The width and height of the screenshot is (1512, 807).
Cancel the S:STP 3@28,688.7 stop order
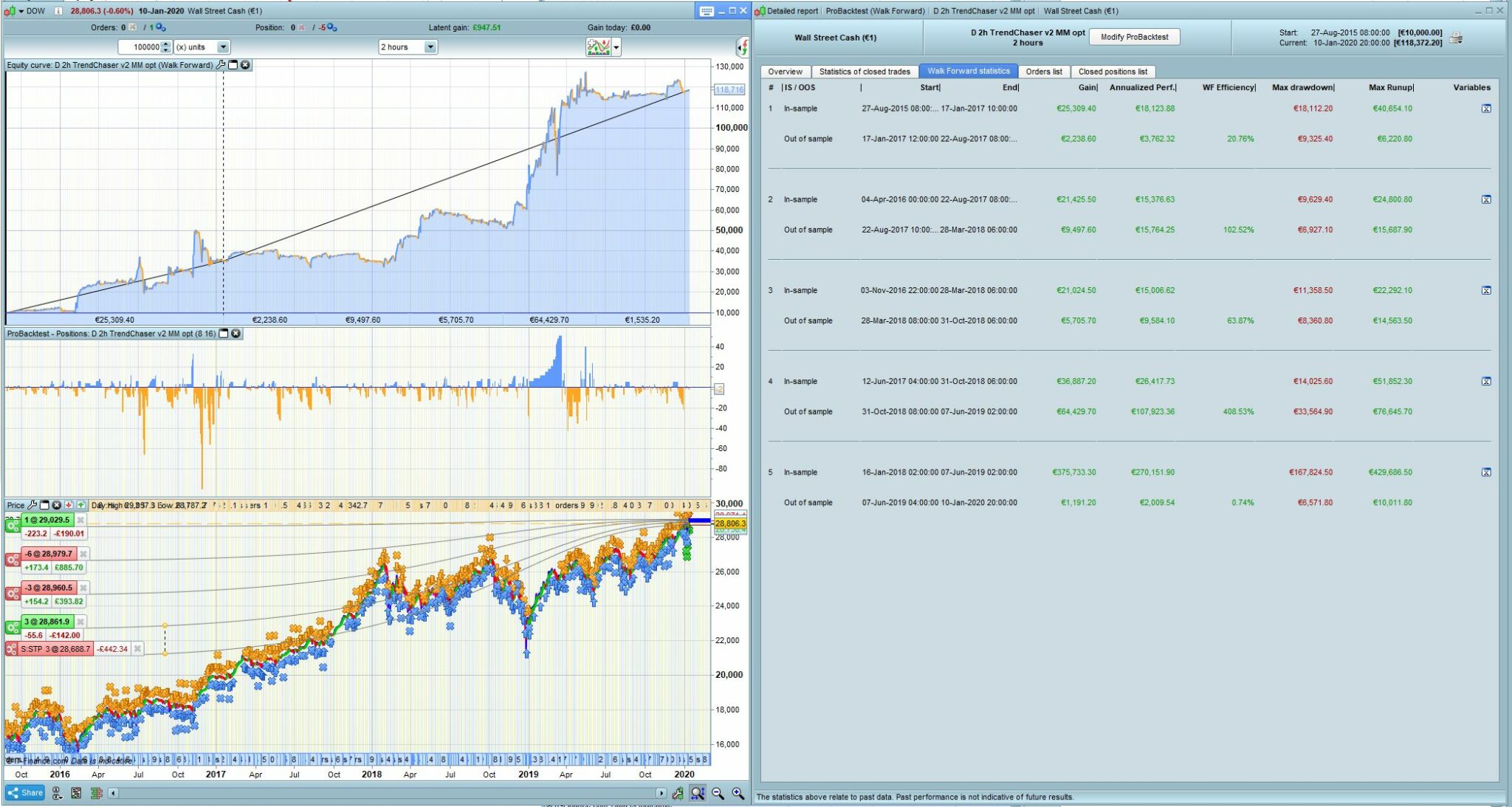click(137, 649)
